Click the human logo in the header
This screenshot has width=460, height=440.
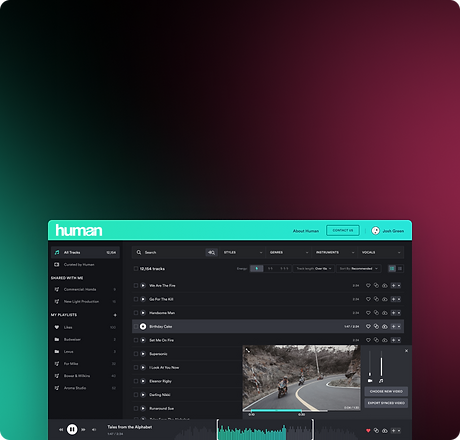(x=79, y=230)
